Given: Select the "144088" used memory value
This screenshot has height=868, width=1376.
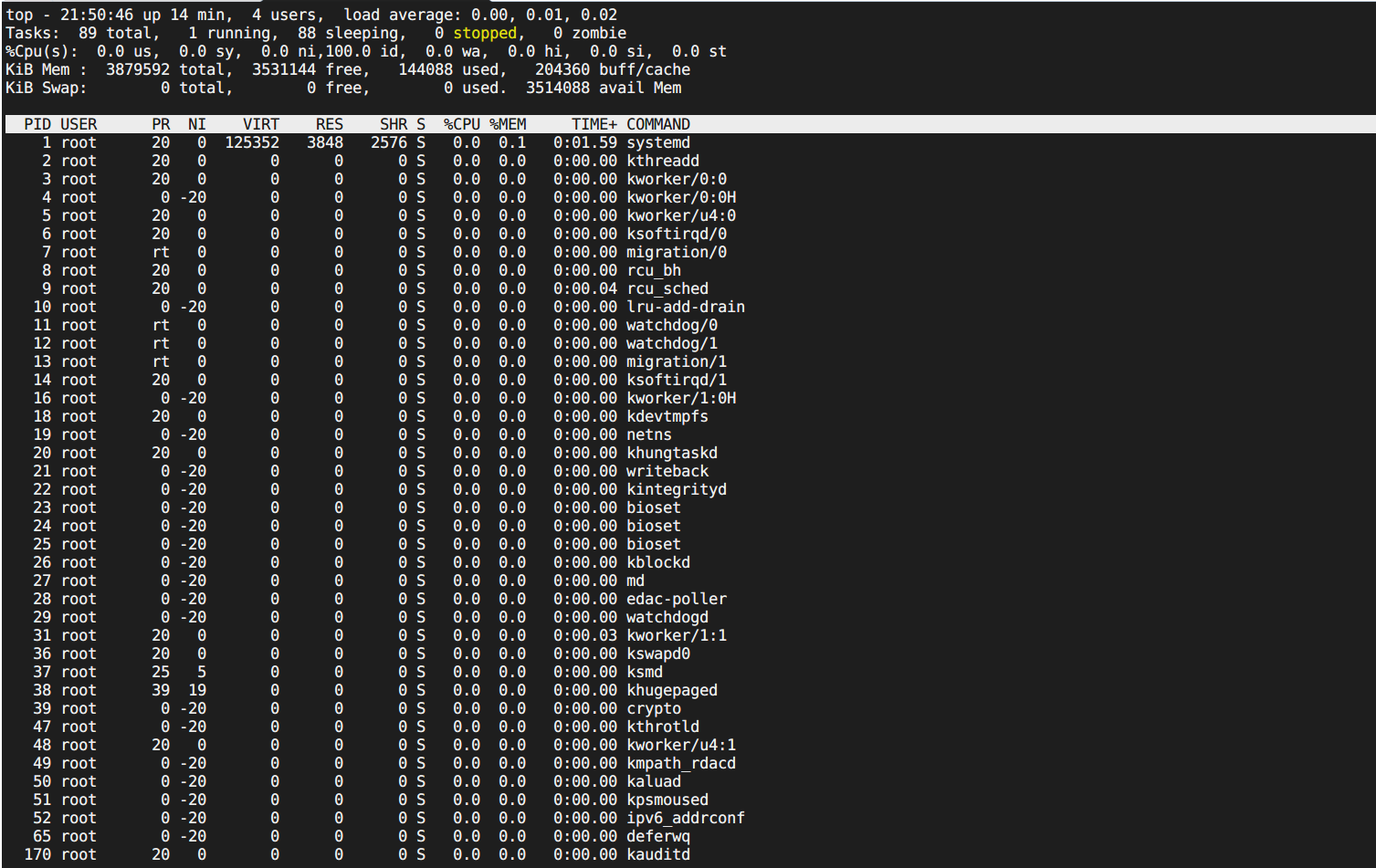Looking at the screenshot, I should 425,69.
